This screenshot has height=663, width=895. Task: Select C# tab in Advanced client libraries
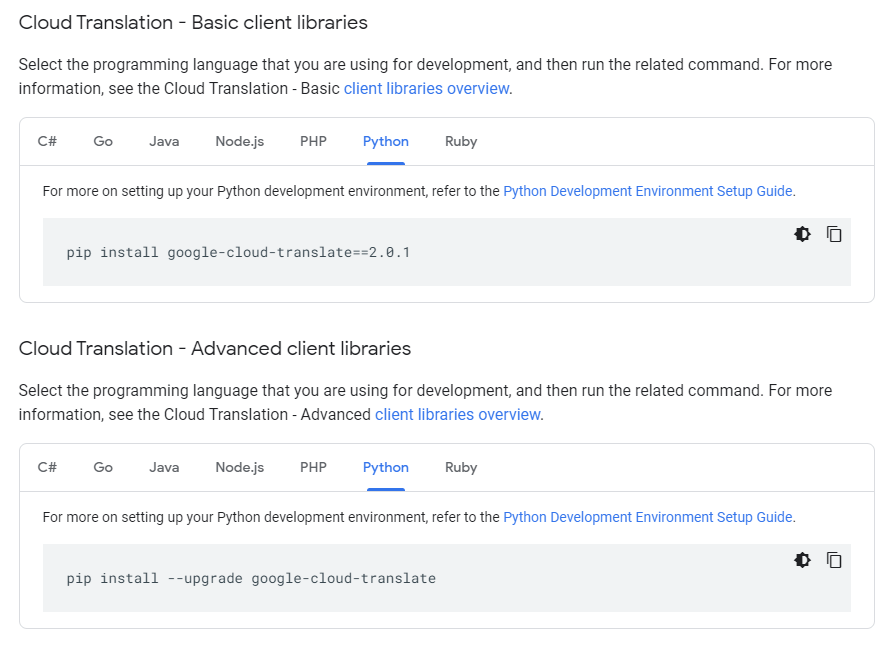pos(47,467)
